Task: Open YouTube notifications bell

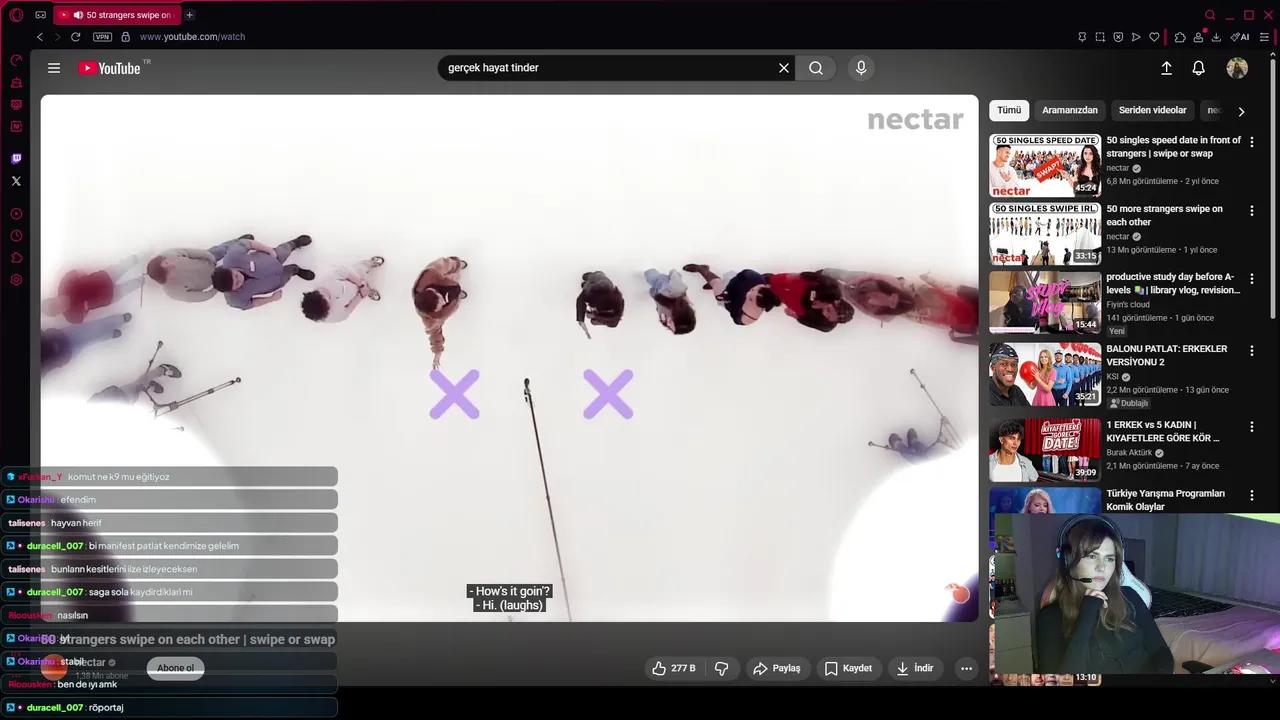Action: [x=1198, y=68]
